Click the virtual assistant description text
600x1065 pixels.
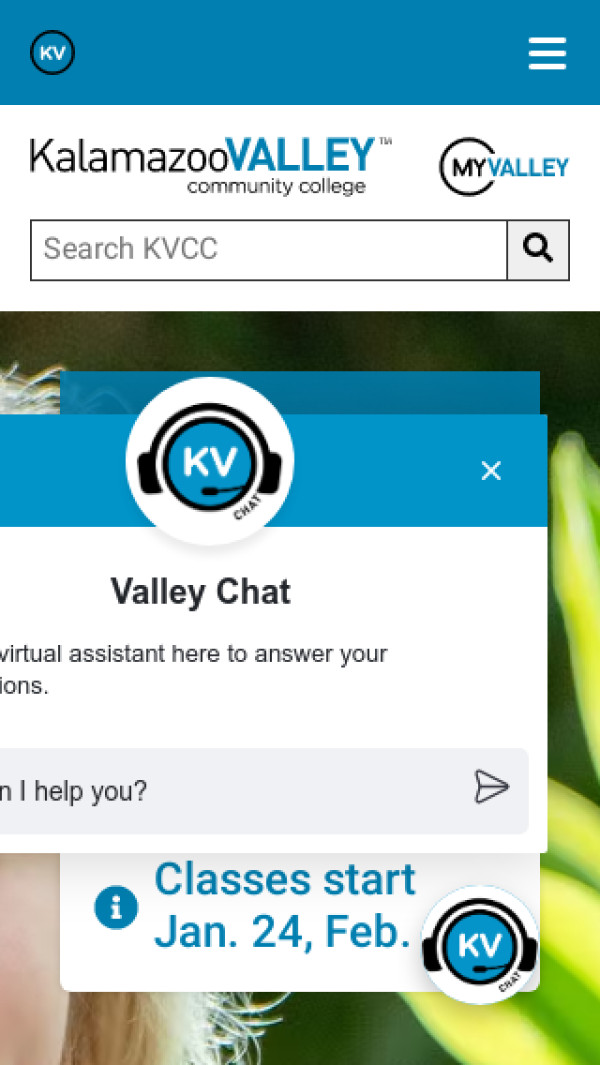click(194, 670)
